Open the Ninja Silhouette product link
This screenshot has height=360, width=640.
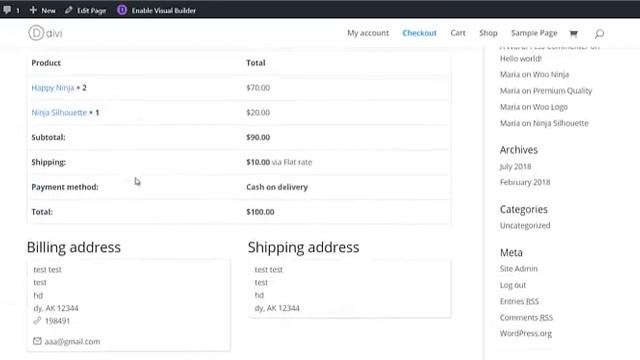coord(59,113)
